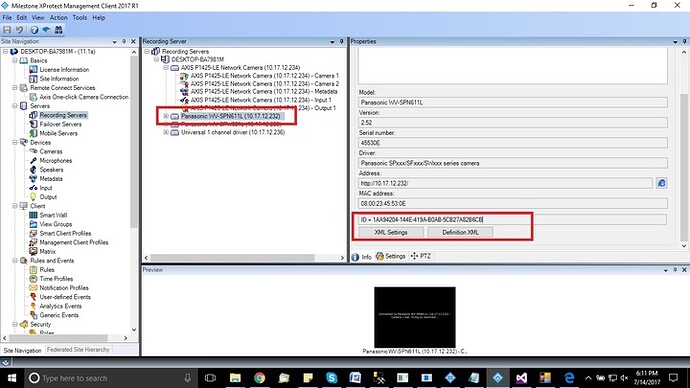The image size is (690, 388).
Task: Click the Mobile Servers icon
Action: click(33, 133)
